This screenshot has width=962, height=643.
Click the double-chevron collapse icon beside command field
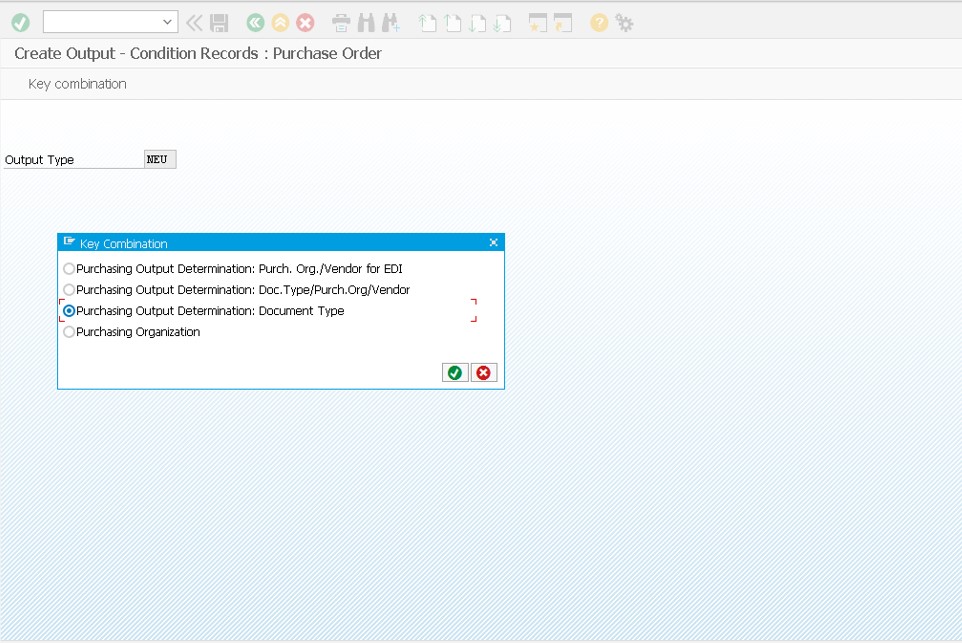tap(194, 23)
